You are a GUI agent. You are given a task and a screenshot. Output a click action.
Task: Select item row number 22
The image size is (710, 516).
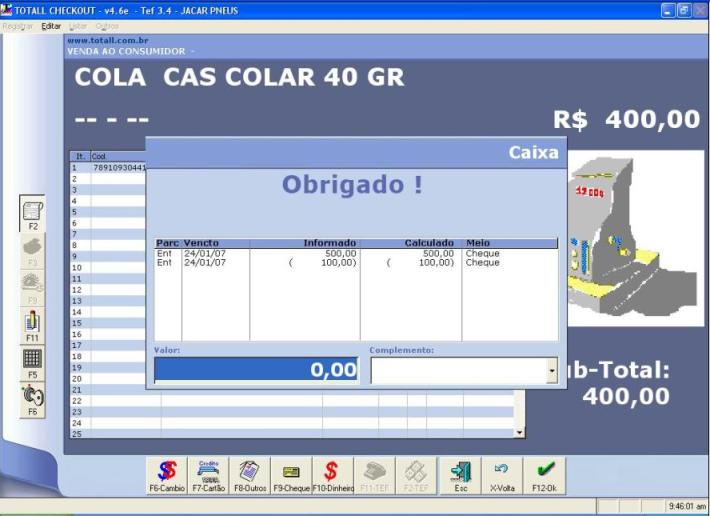pyautogui.click(x=77, y=401)
